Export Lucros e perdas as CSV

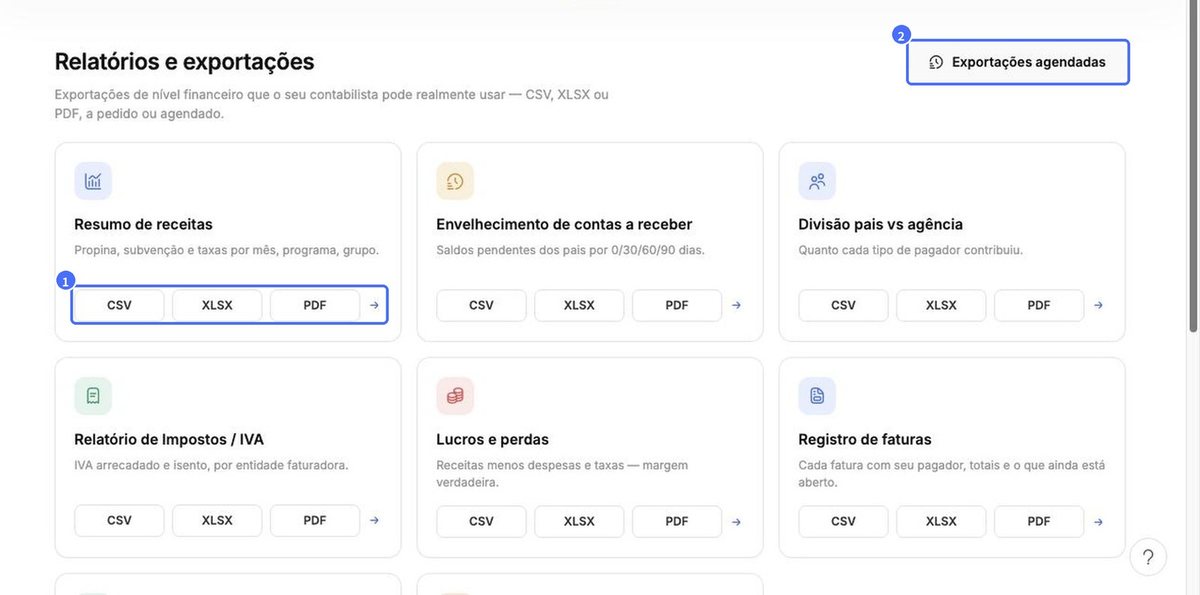(x=481, y=521)
